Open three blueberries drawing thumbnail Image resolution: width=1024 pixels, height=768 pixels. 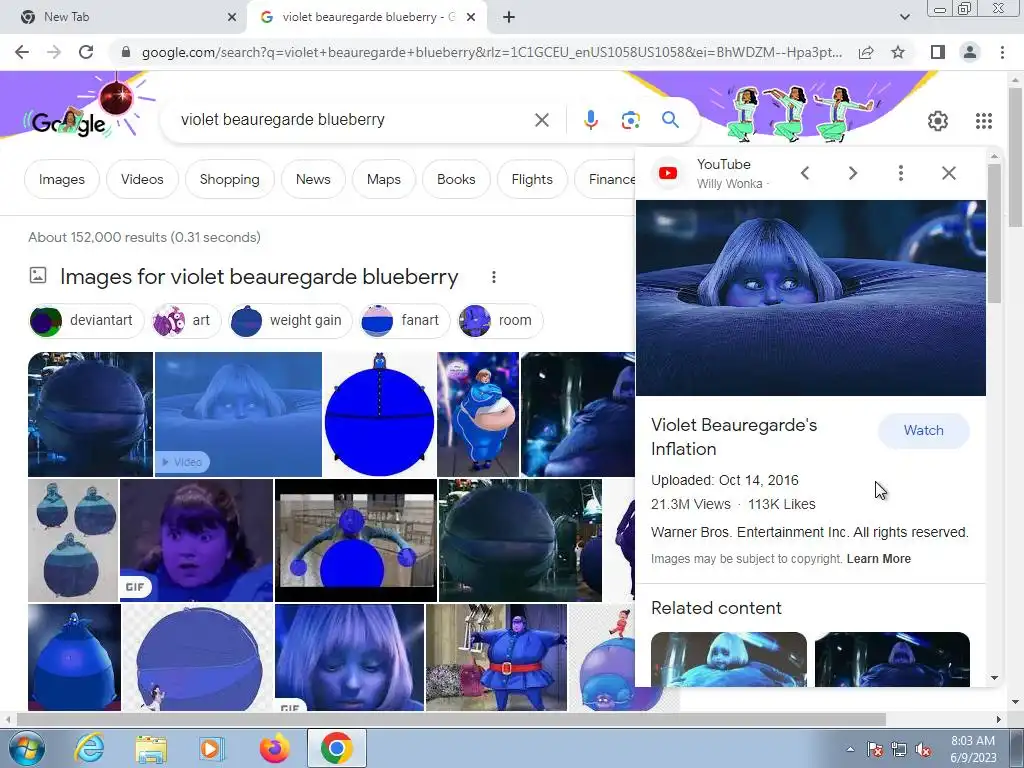(73, 540)
